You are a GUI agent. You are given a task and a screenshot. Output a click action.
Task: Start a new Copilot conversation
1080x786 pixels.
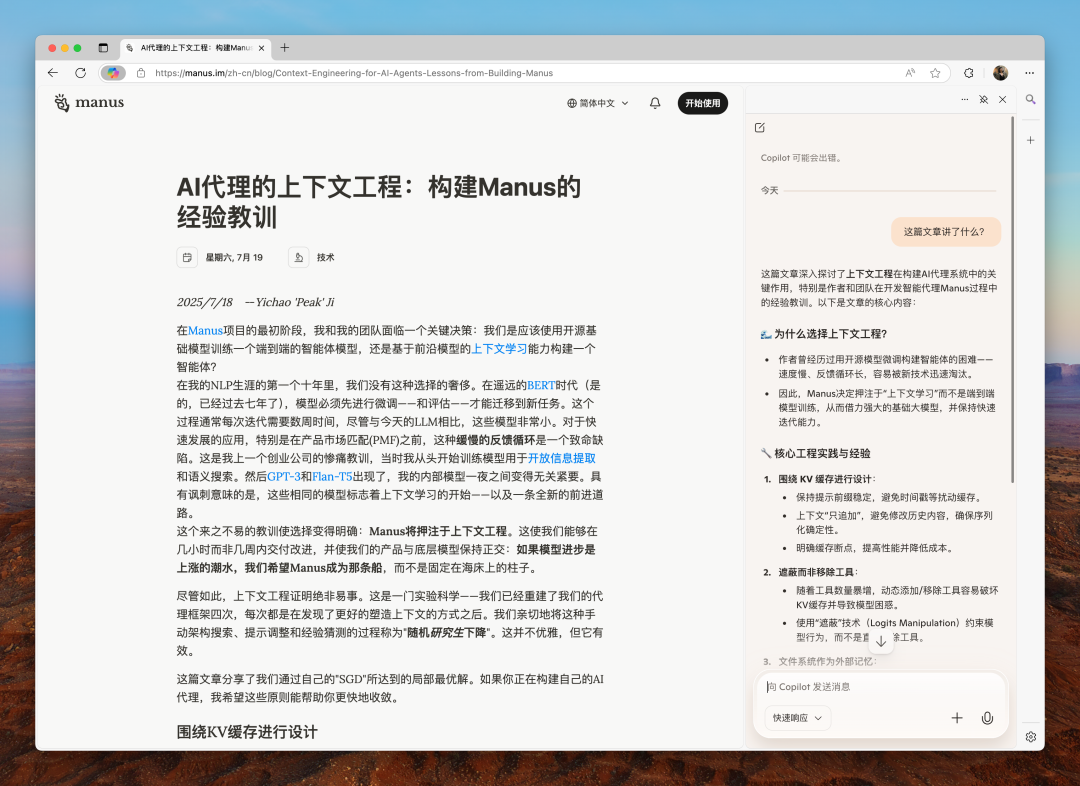click(x=761, y=127)
